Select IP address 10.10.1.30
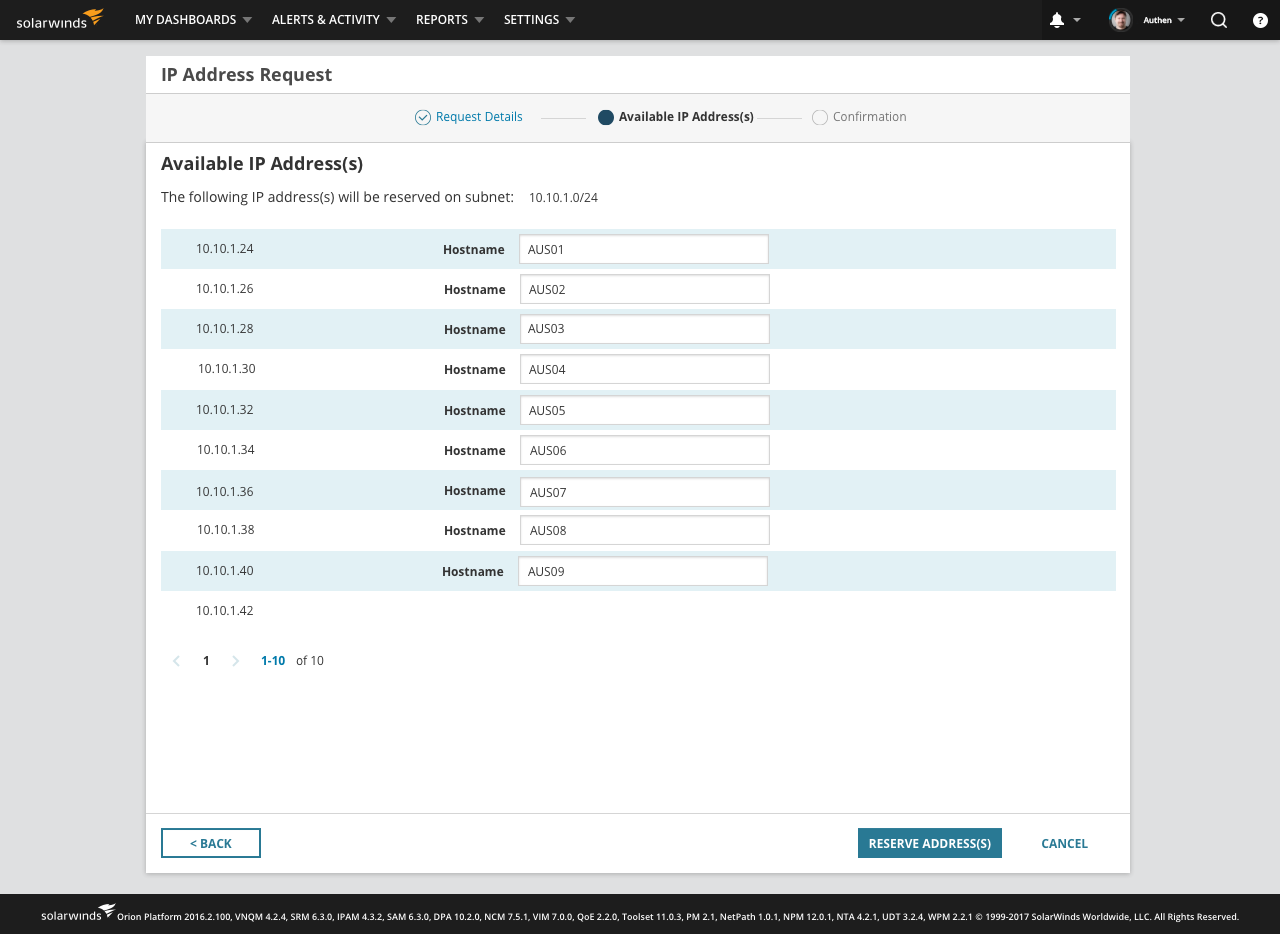1280x934 pixels. click(227, 369)
